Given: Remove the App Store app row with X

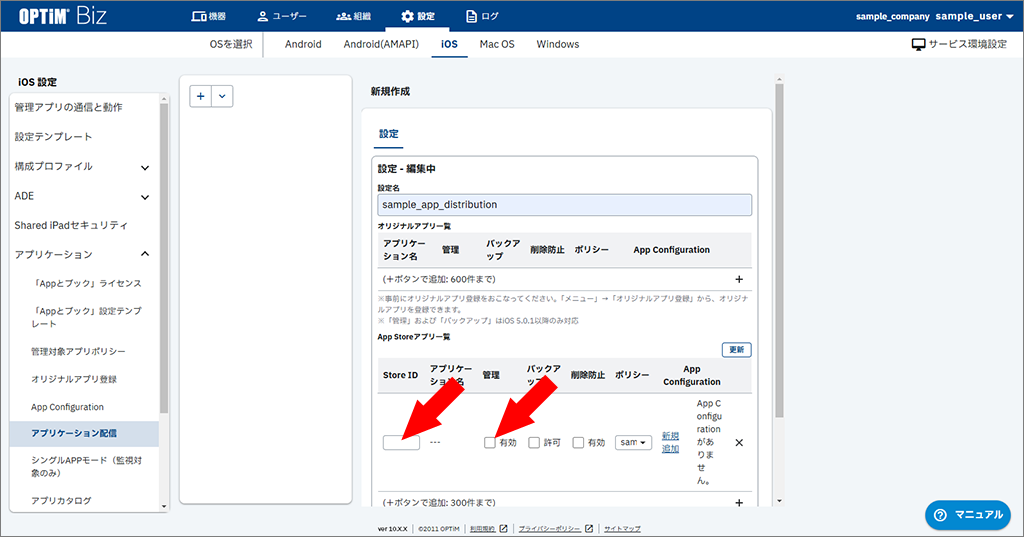Looking at the screenshot, I should tap(739, 443).
